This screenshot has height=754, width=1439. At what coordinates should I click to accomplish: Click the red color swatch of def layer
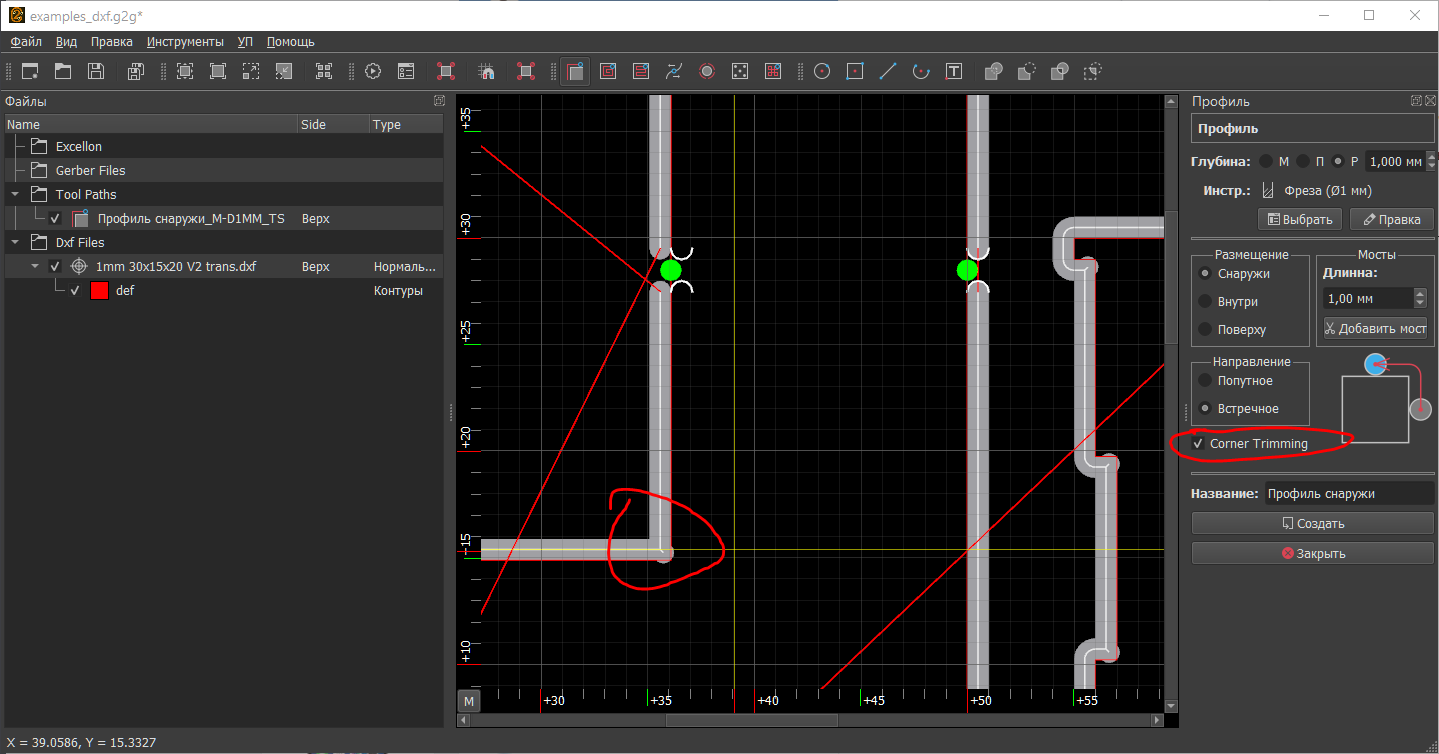pos(99,291)
